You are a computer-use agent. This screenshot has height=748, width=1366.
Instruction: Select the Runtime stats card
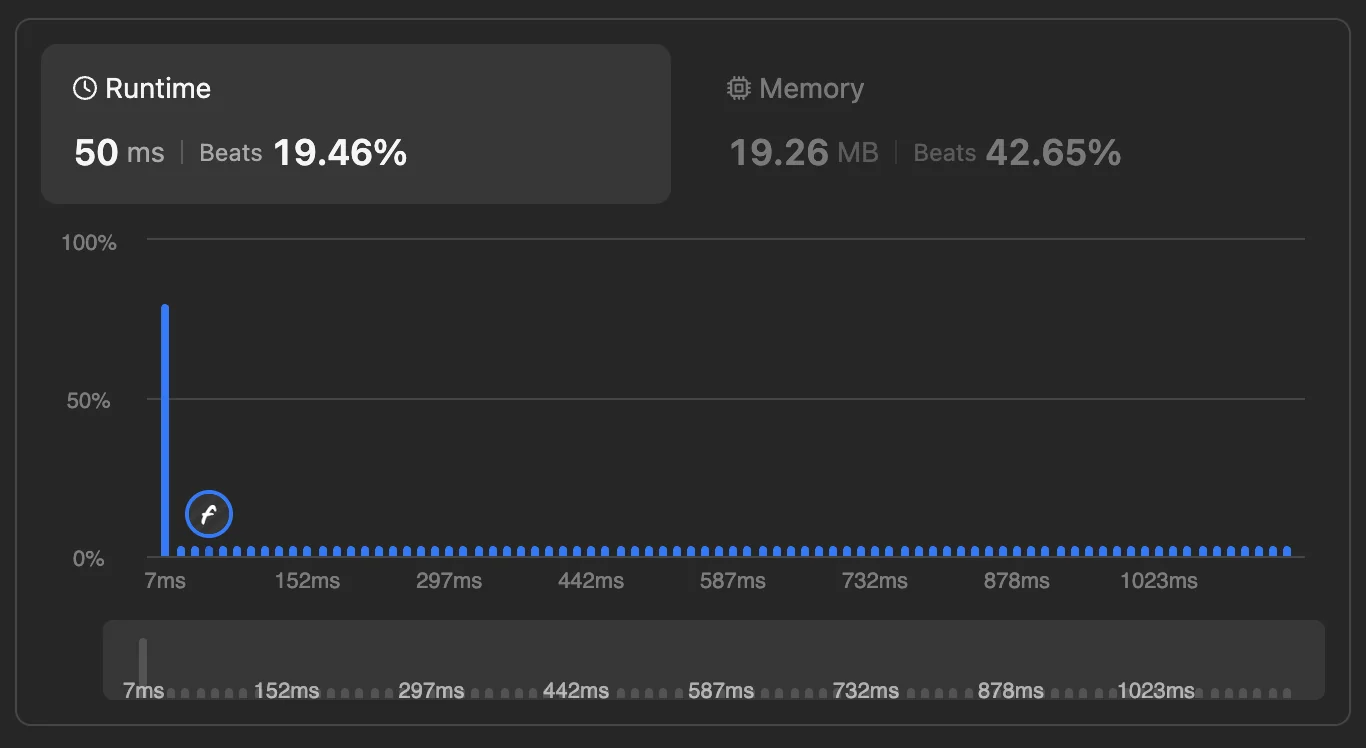click(356, 124)
